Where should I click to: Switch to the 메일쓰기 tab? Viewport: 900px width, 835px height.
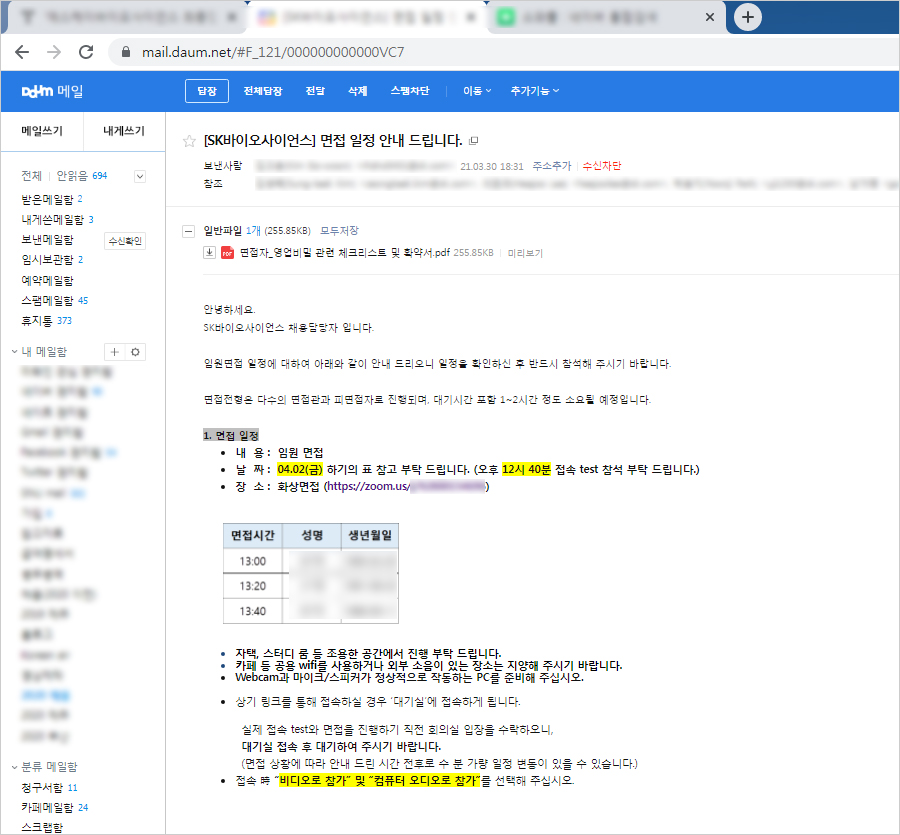(x=42, y=131)
